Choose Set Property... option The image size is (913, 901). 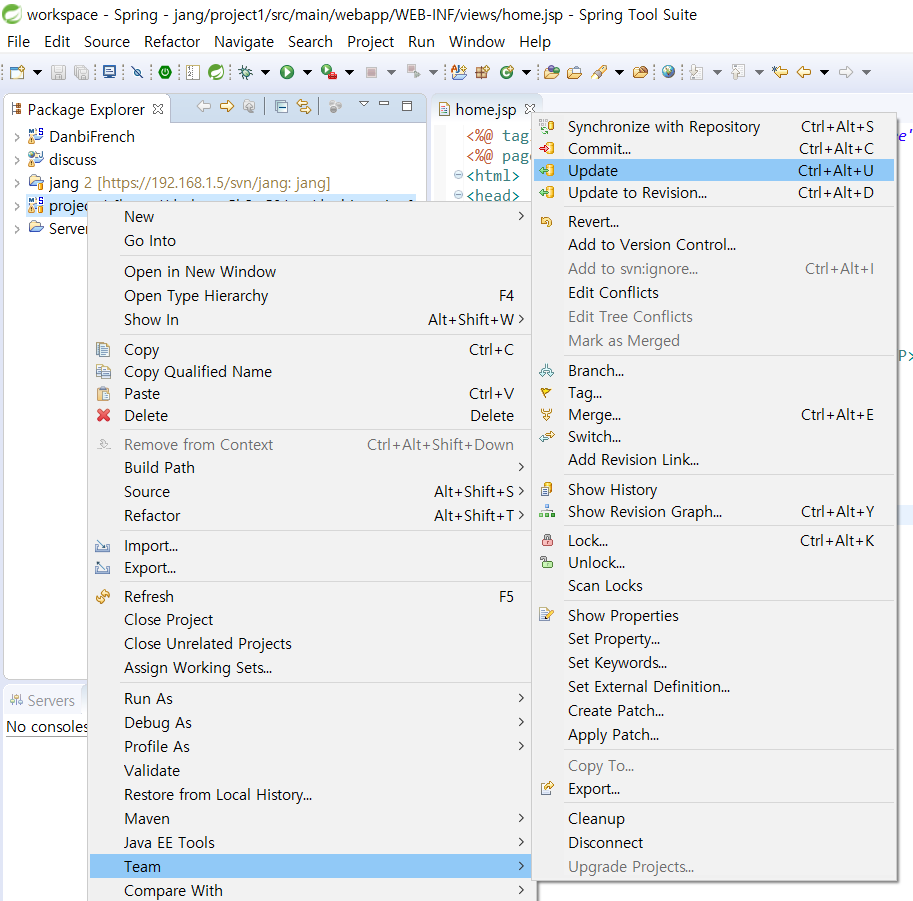coord(714,639)
